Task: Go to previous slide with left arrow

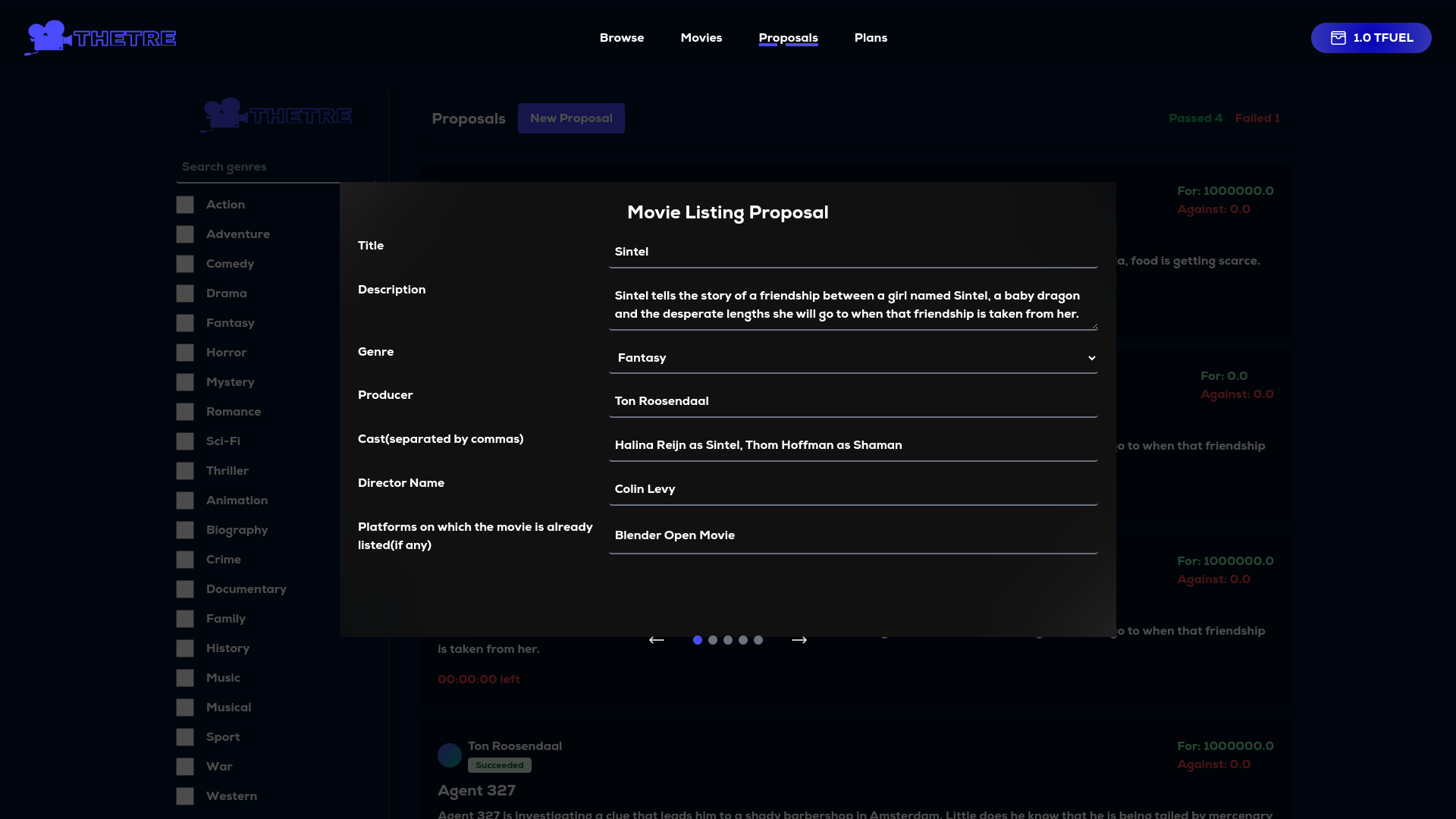Action: point(657,640)
